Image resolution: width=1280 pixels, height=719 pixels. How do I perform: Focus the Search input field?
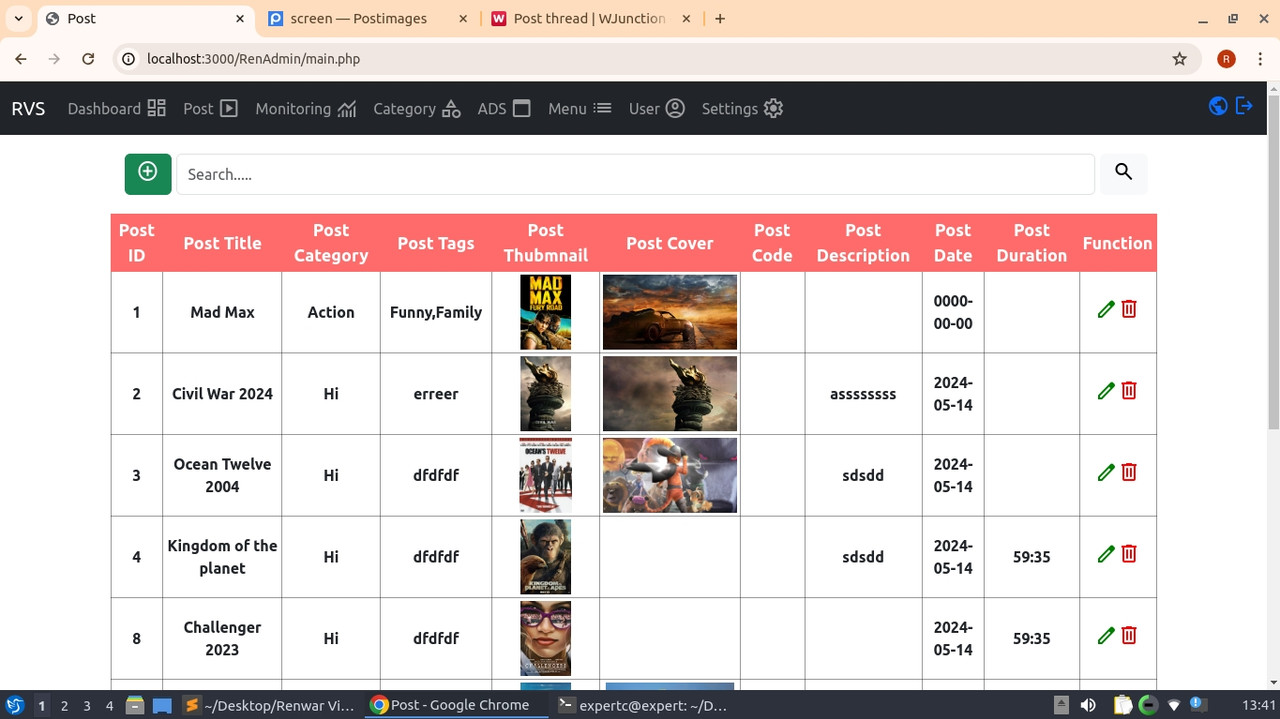click(635, 174)
